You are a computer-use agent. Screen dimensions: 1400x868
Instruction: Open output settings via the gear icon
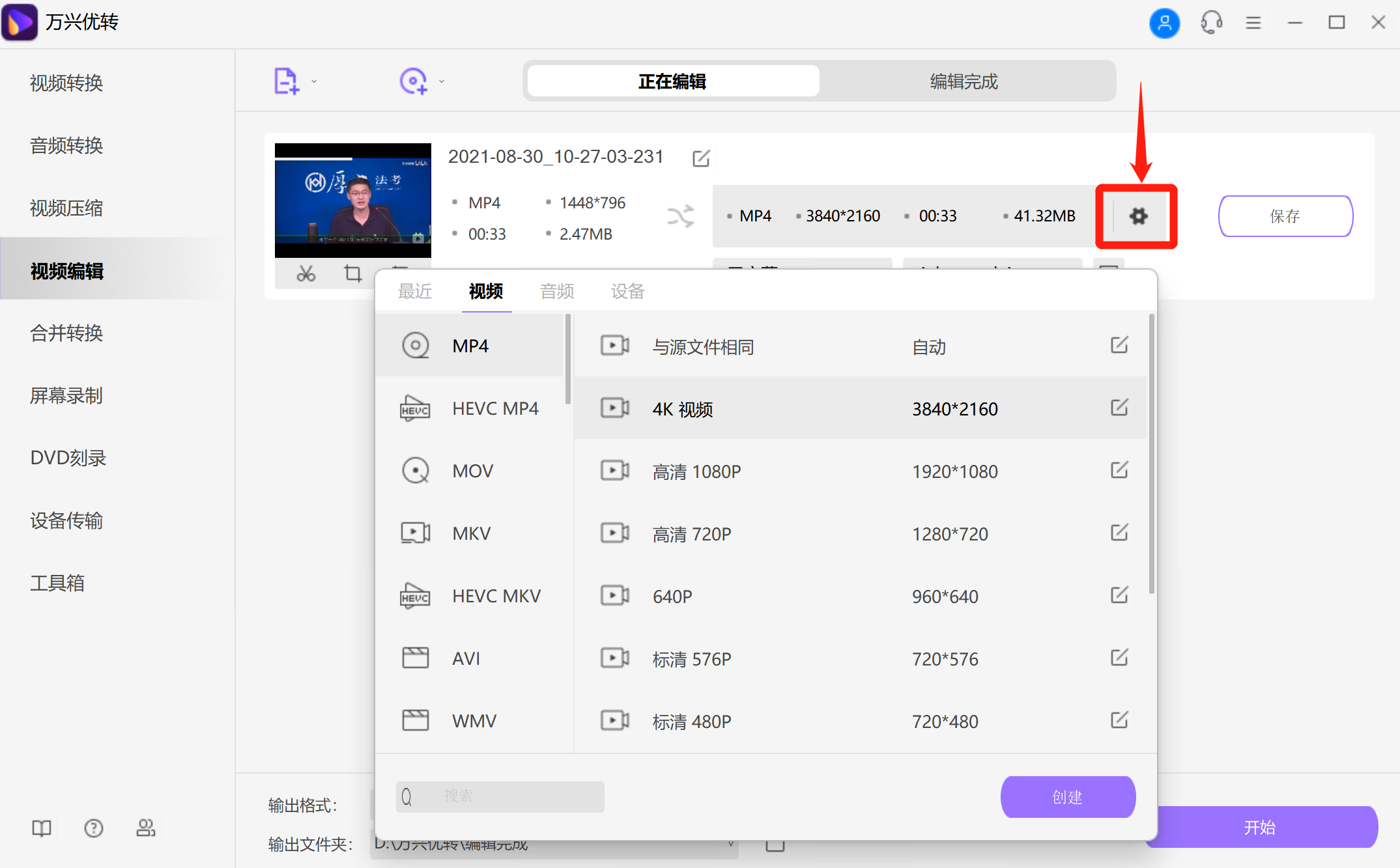(x=1137, y=216)
